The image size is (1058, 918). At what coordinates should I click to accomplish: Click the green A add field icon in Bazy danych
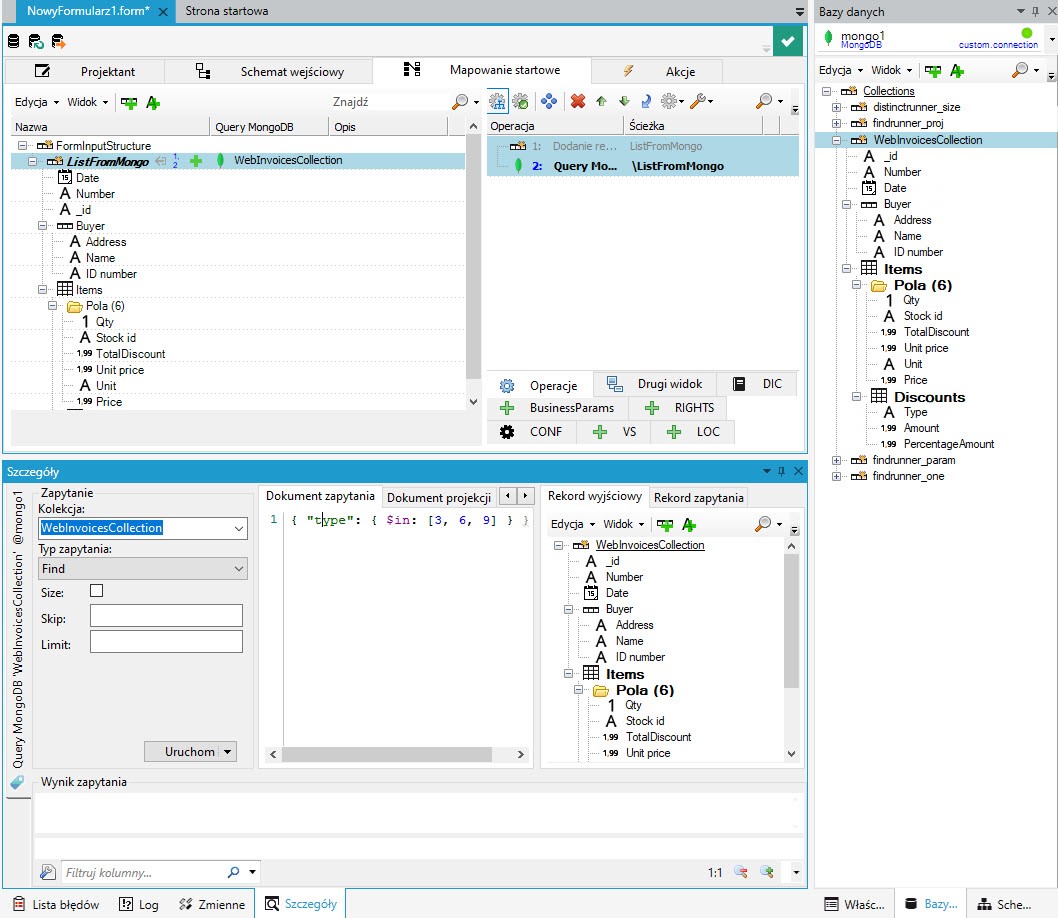tap(957, 71)
